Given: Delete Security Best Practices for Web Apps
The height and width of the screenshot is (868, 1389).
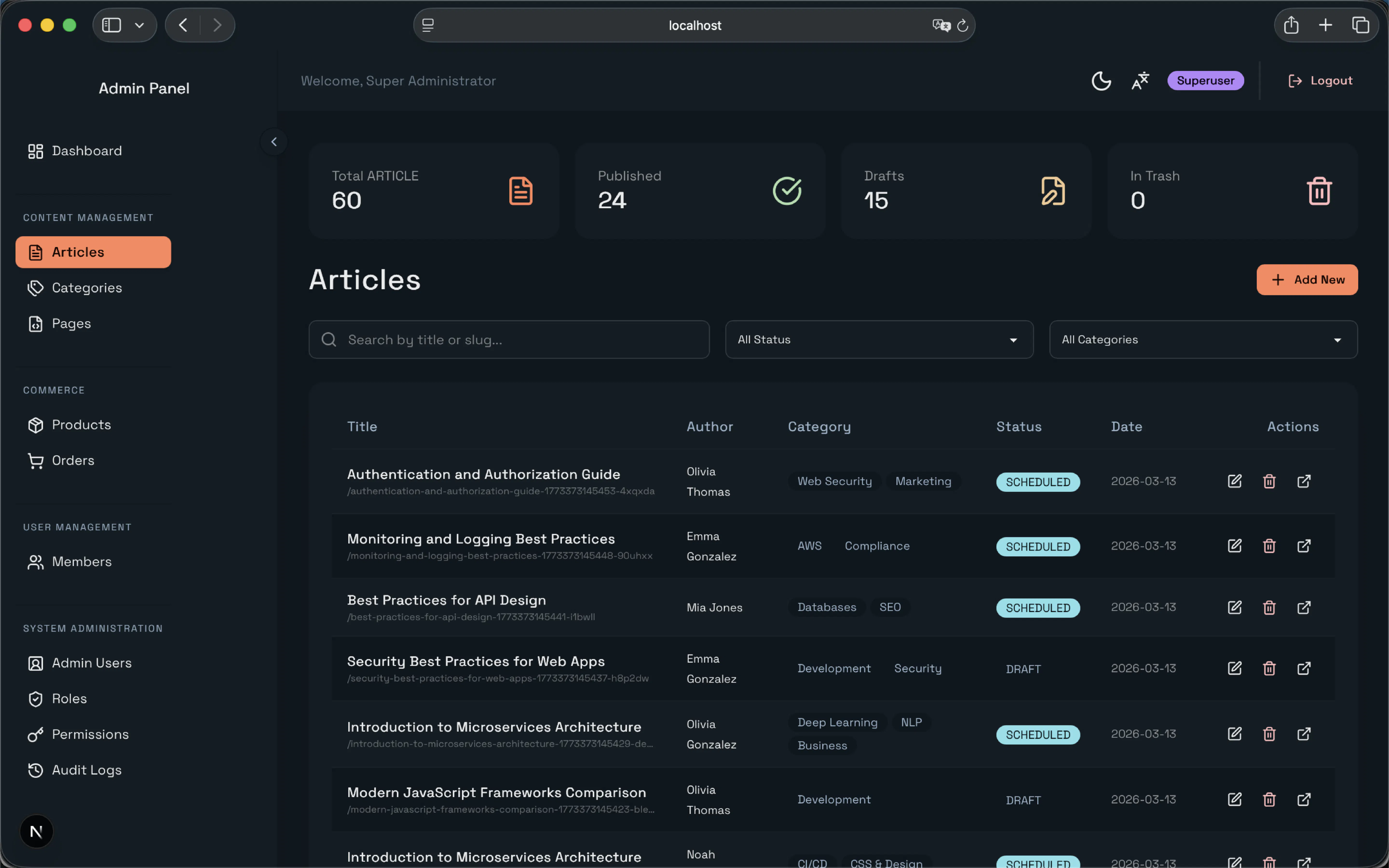Looking at the screenshot, I should coord(1269,668).
